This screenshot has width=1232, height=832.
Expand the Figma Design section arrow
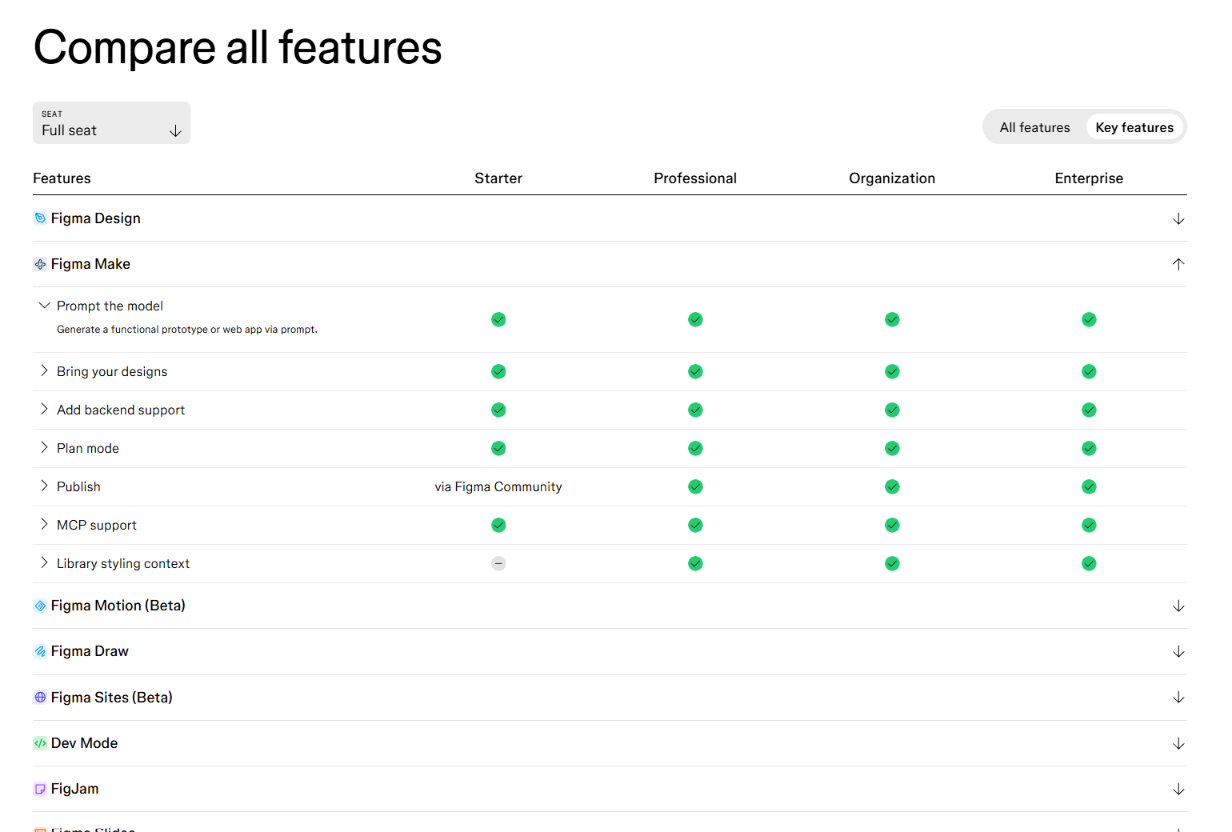pyautogui.click(x=1178, y=219)
